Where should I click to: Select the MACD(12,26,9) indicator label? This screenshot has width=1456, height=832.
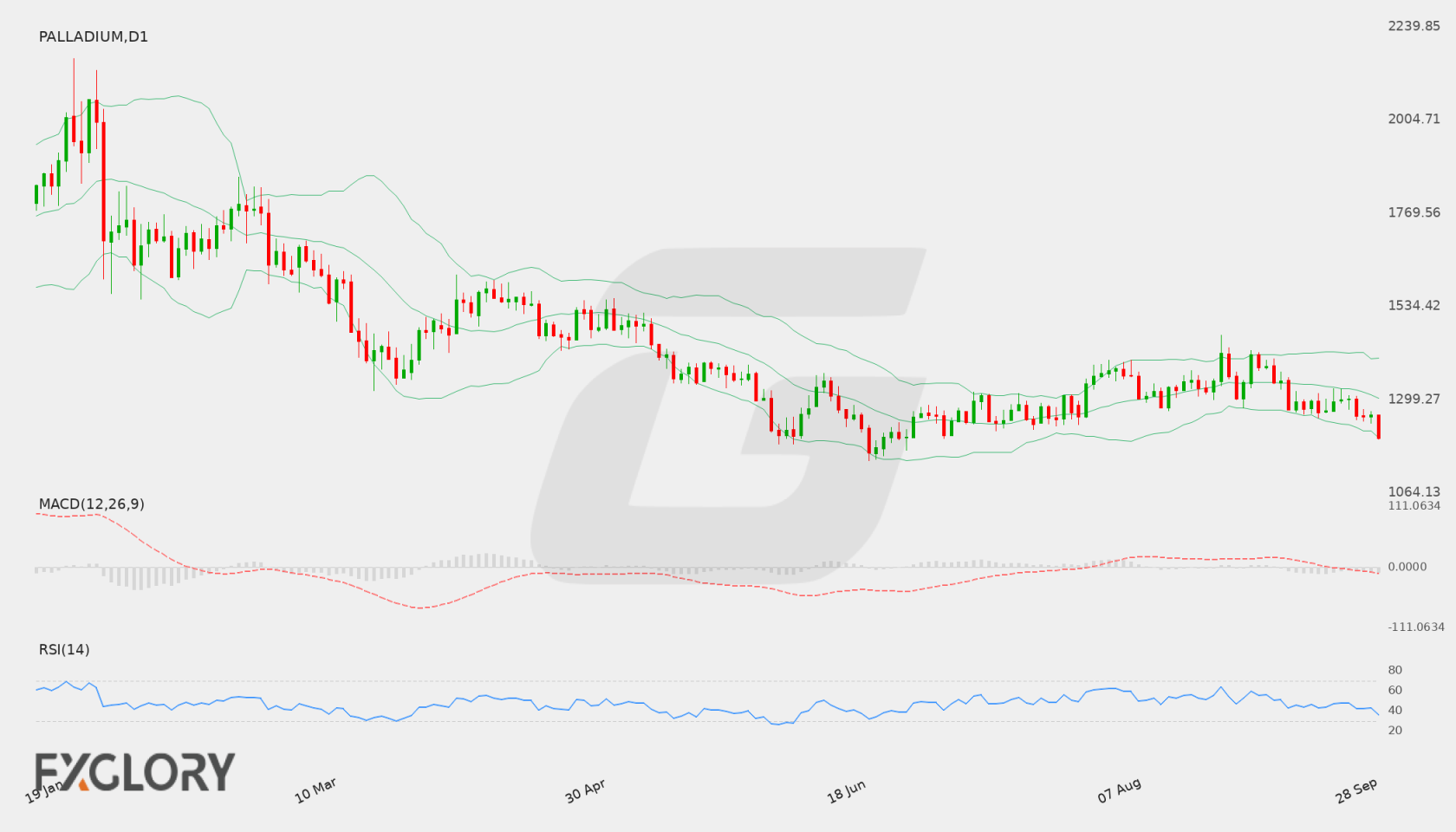point(92,504)
